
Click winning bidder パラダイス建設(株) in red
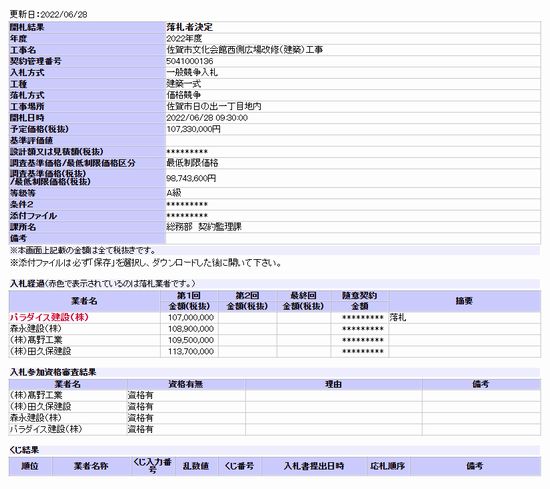[49, 317]
